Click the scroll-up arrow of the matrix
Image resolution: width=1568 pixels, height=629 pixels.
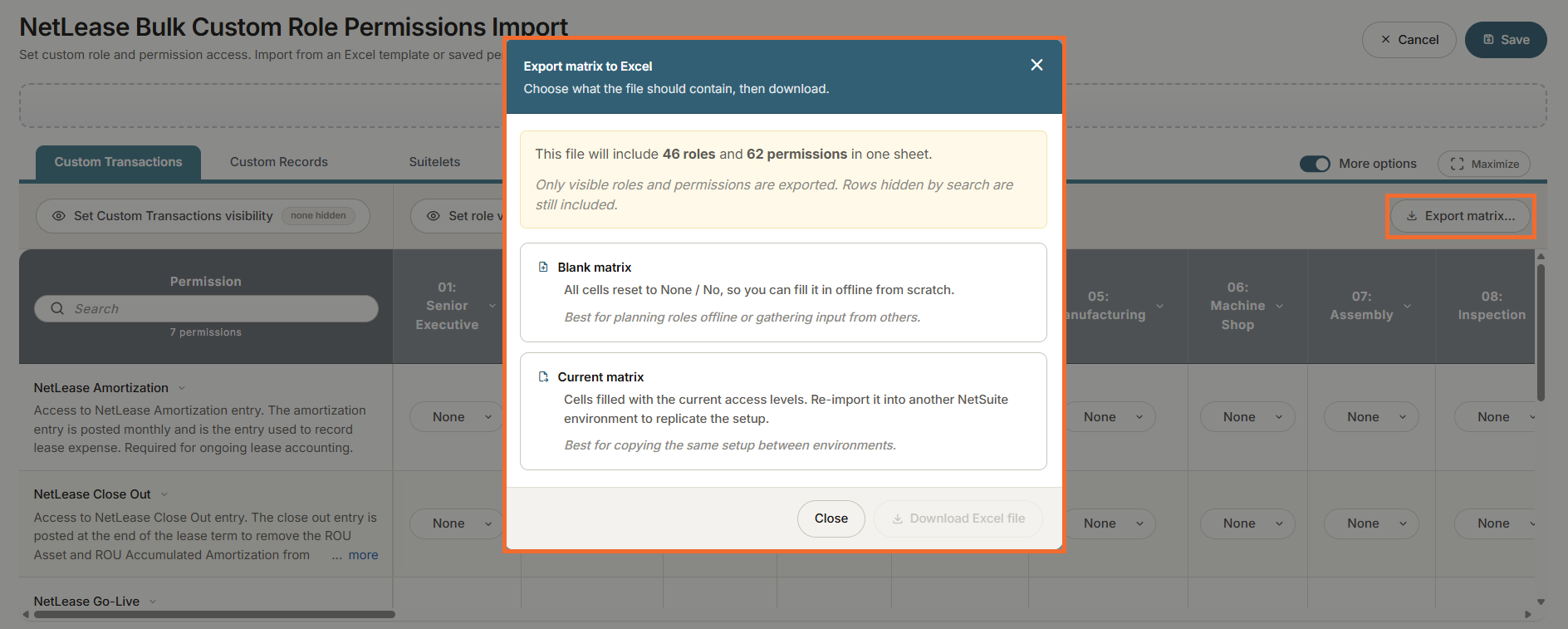[1541, 256]
